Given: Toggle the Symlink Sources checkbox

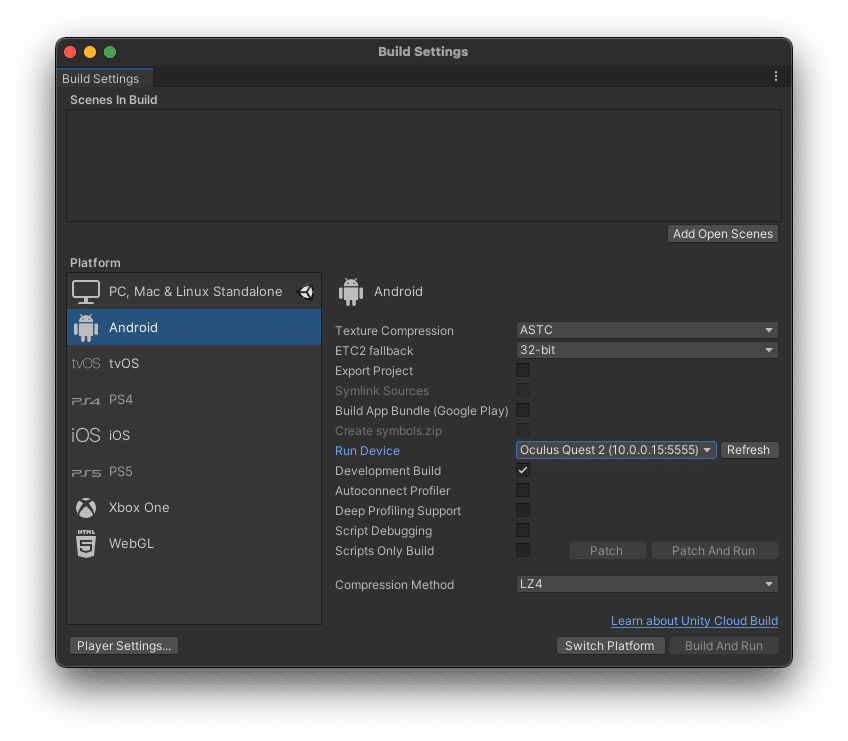Looking at the screenshot, I should pos(523,391).
